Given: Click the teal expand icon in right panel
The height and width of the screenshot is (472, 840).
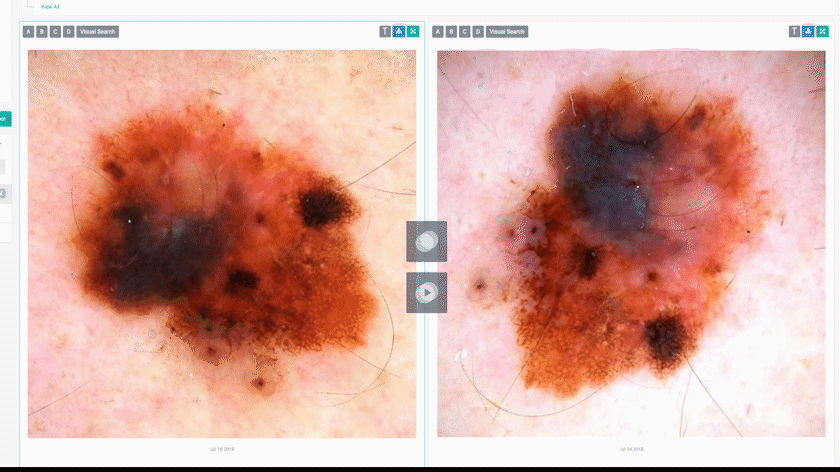Looking at the screenshot, I should click(x=822, y=31).
